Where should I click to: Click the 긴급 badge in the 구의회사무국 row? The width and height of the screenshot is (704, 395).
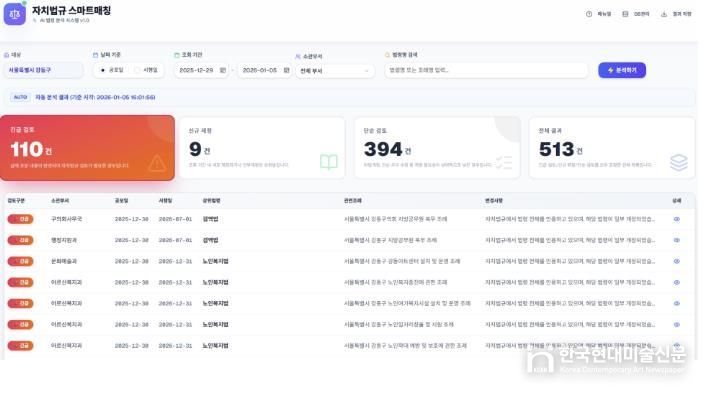(20, 219)
